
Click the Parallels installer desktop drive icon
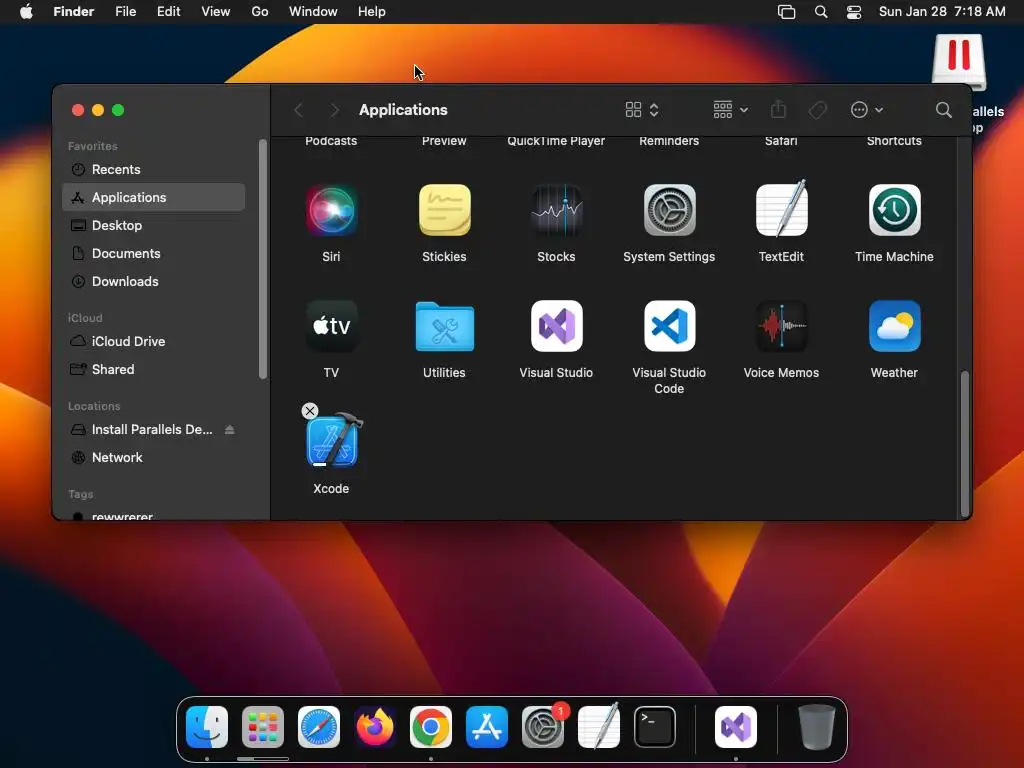(x=958, y=62)
